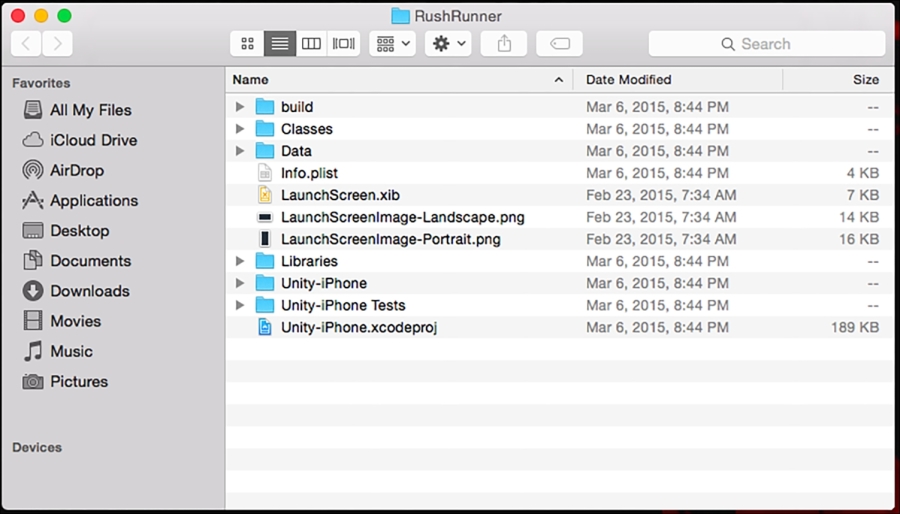Click the 189 KB size value

click(x=855, y=328)
